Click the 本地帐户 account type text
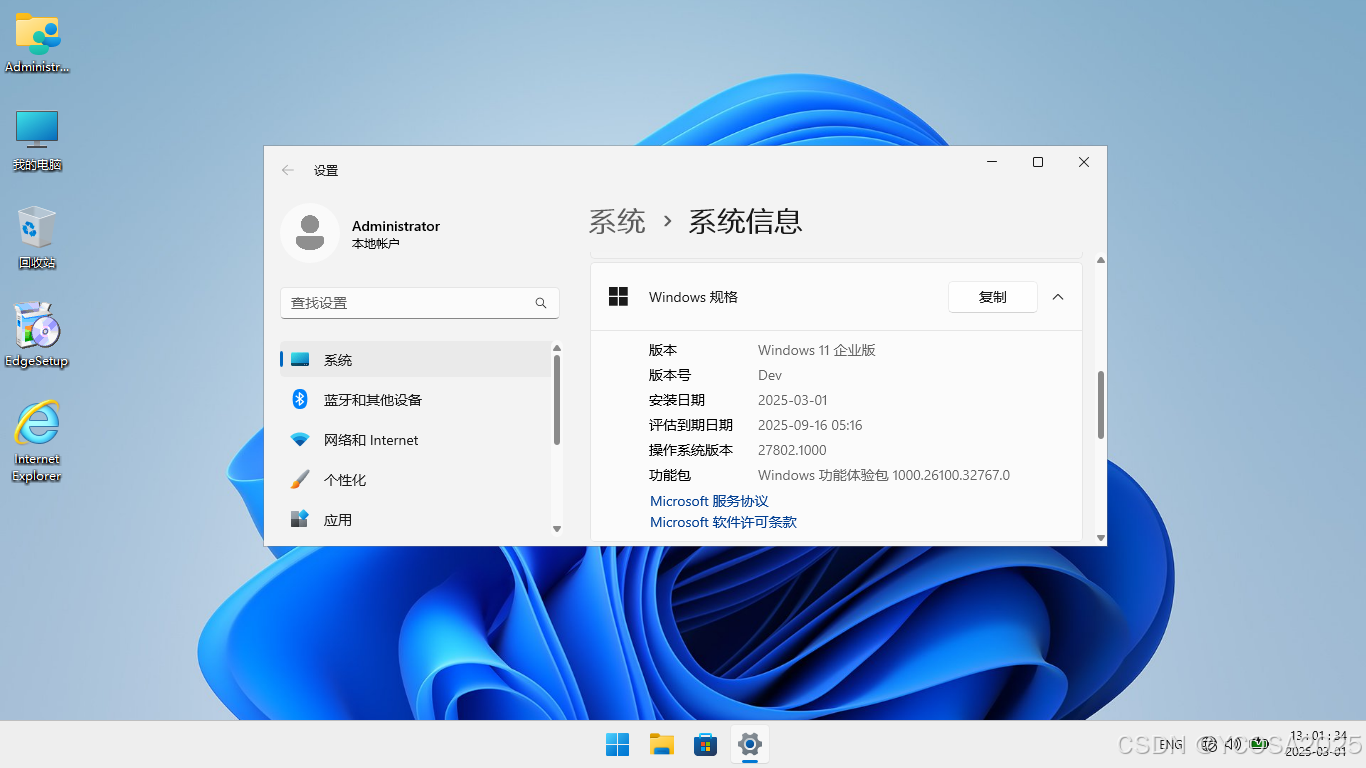This screenshot has width=1366, height=768. (x=376, y=244)
